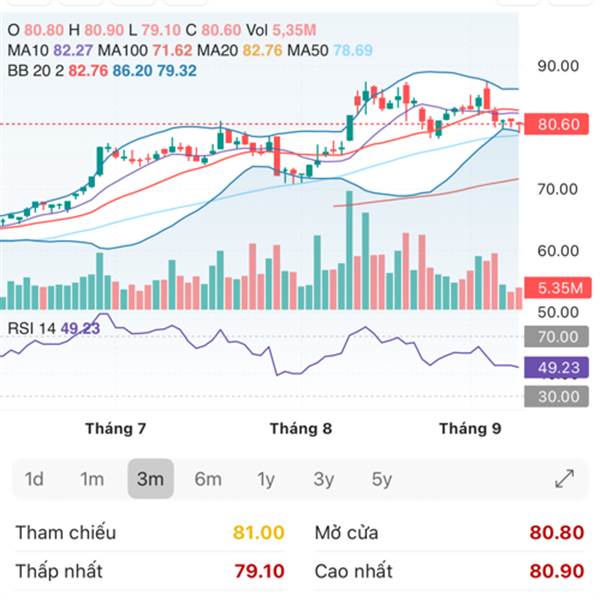Click the RSI 30.00 level tag
This screenshot has width=600, height=600.
coord(556,396)
